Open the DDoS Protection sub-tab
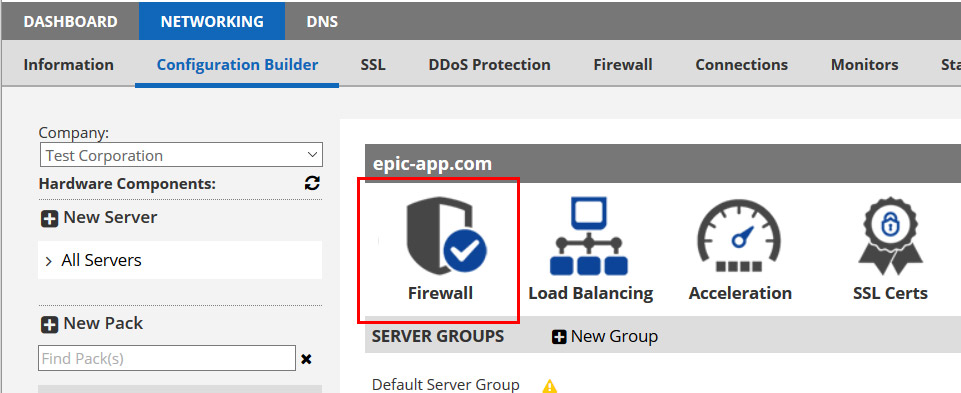This screenshot has width=961, height=393. click(489, 64)
